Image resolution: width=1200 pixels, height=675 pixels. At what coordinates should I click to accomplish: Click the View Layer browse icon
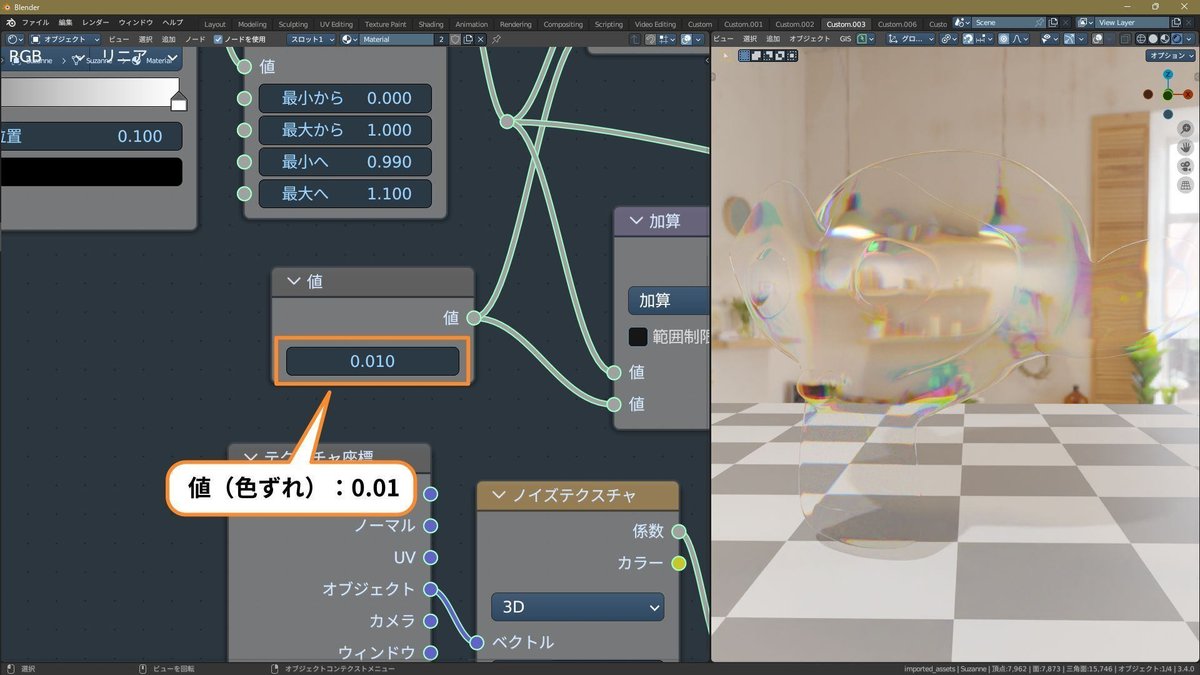pos(1086,22)
